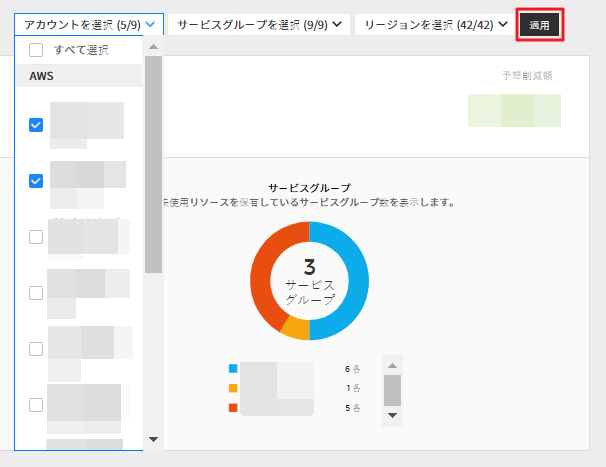Check the すべて選択 checkbox
Screen dimensions: 606x467
pyautogui.click(x=36, y=50)
